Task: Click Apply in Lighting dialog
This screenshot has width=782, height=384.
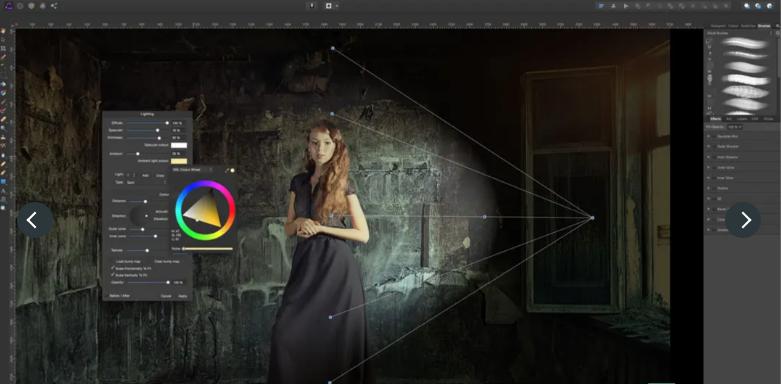Action: 183,296
